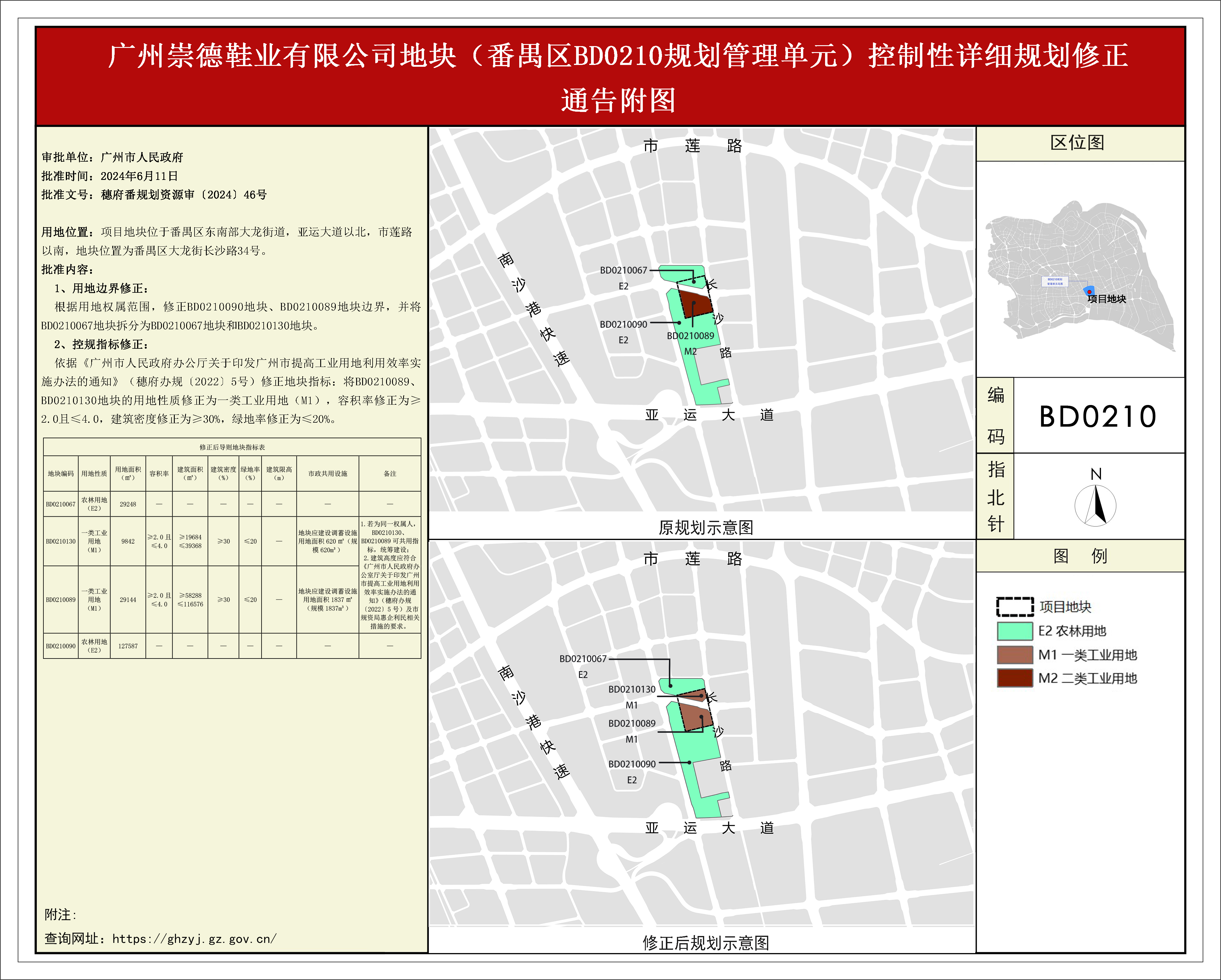Click the BD0210090 label in revised map
The height and width of the screenshot is (980, 1221).
[631, 764]
